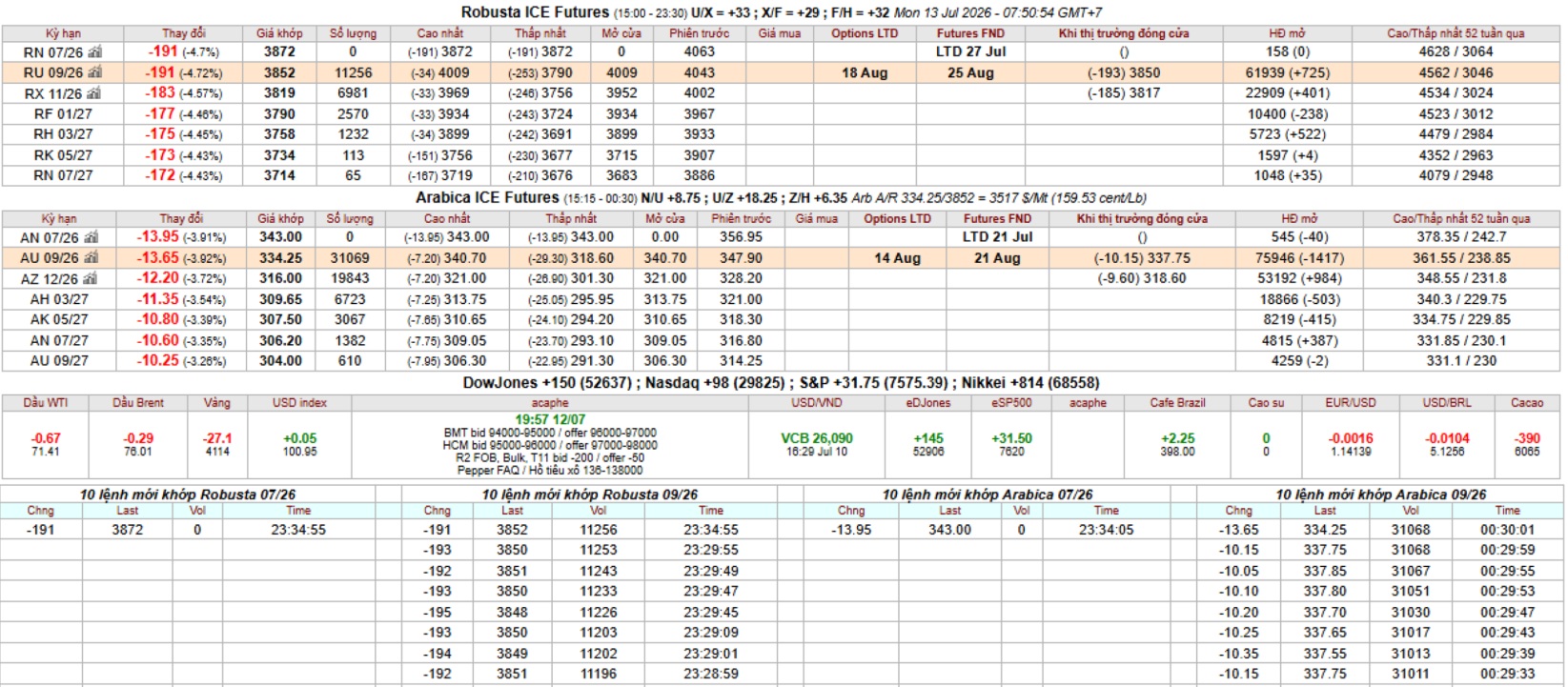Click the Cacao value -390
1568x687 pixels.
(1527, 438)
